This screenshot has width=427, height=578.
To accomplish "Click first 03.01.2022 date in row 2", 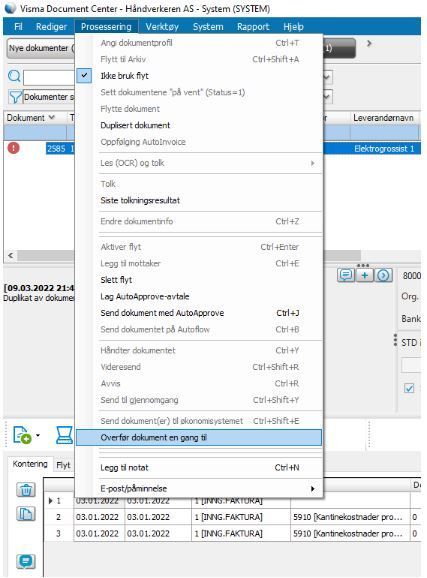I will (x=97, y=517).
